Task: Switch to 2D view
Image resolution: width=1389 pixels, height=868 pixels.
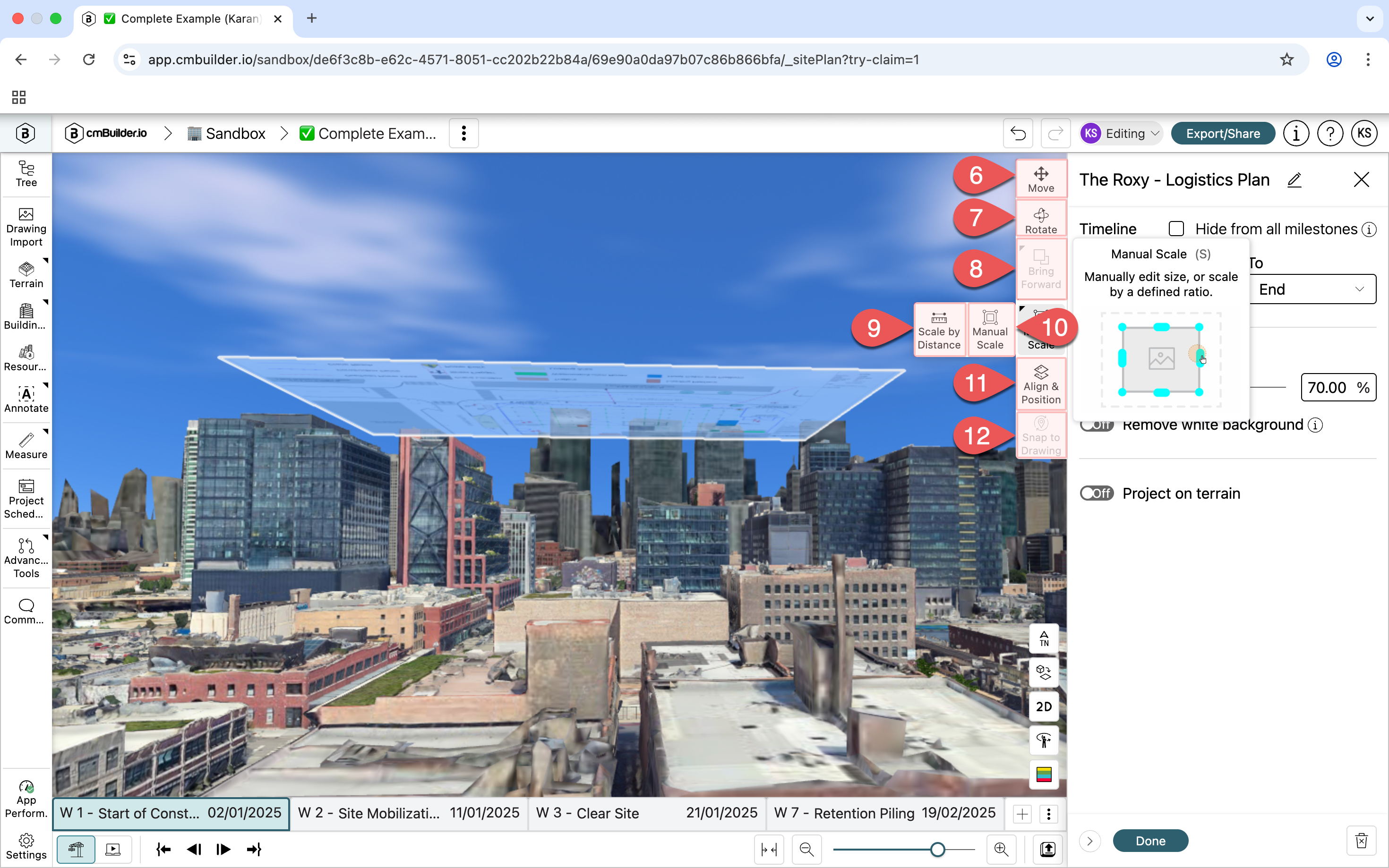Action: pyautogui.click(x=1043, y=706)
